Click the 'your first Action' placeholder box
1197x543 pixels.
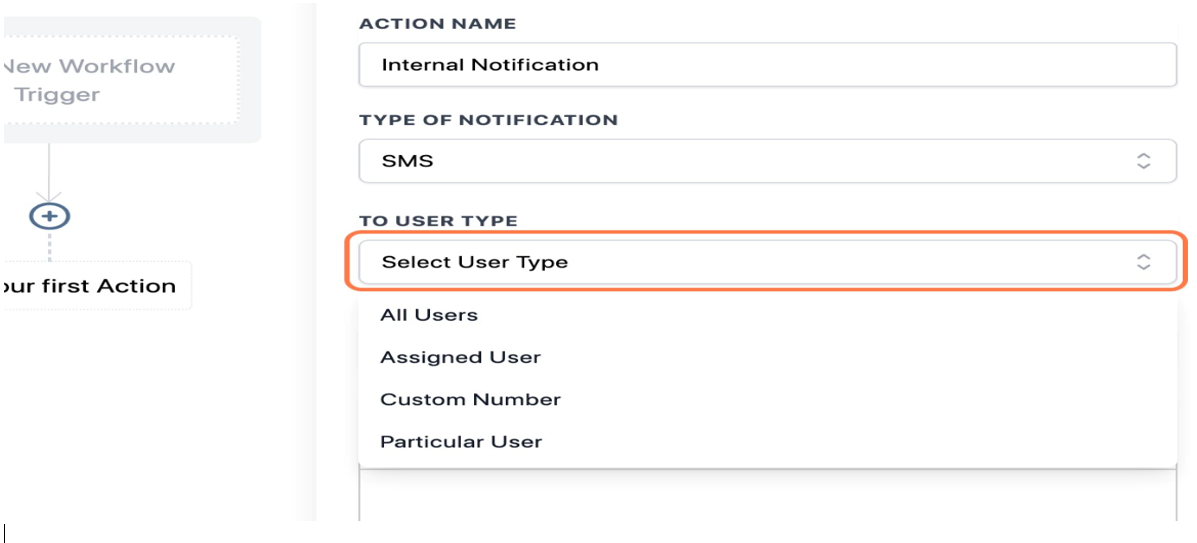tap(95, 286)
